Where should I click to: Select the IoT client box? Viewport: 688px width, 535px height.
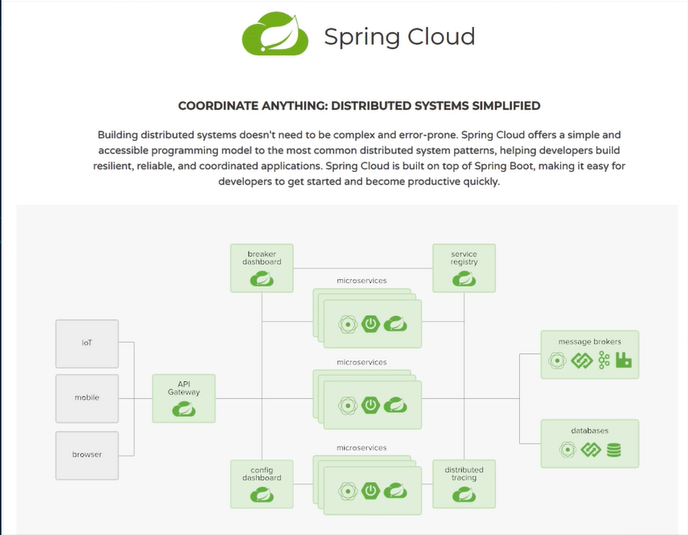point(87,342)
